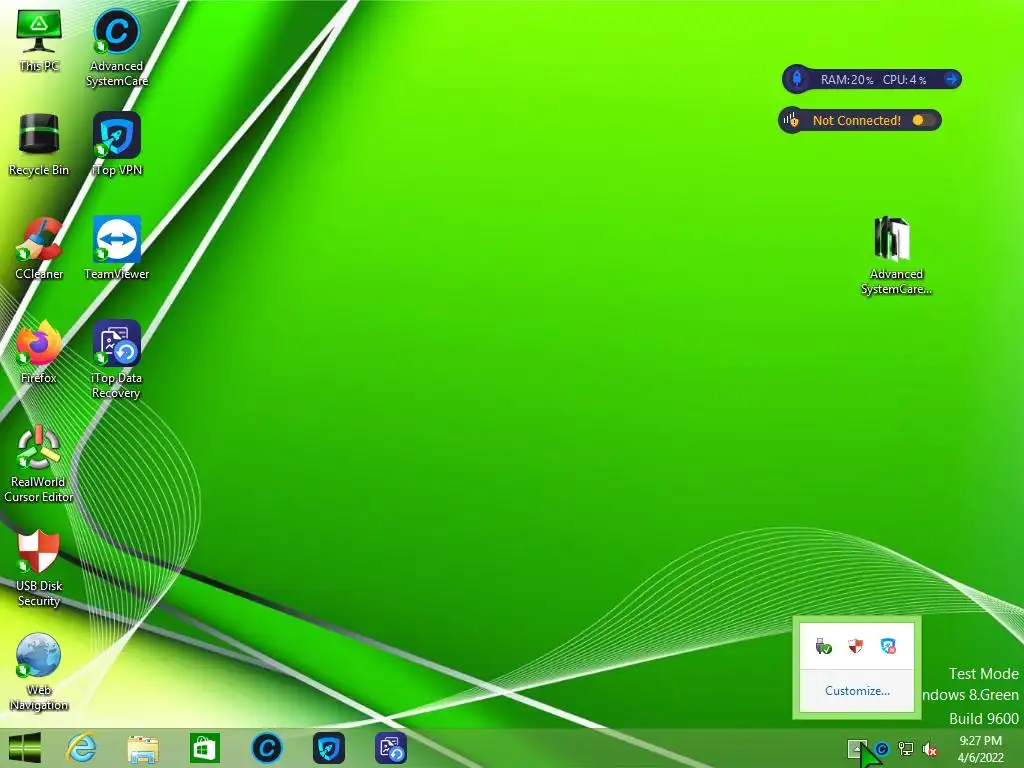Viewport: 1024px width, 768px height.
Task: Launch USB Disk Security desktop shortcut
Action: tap(39, 567)
